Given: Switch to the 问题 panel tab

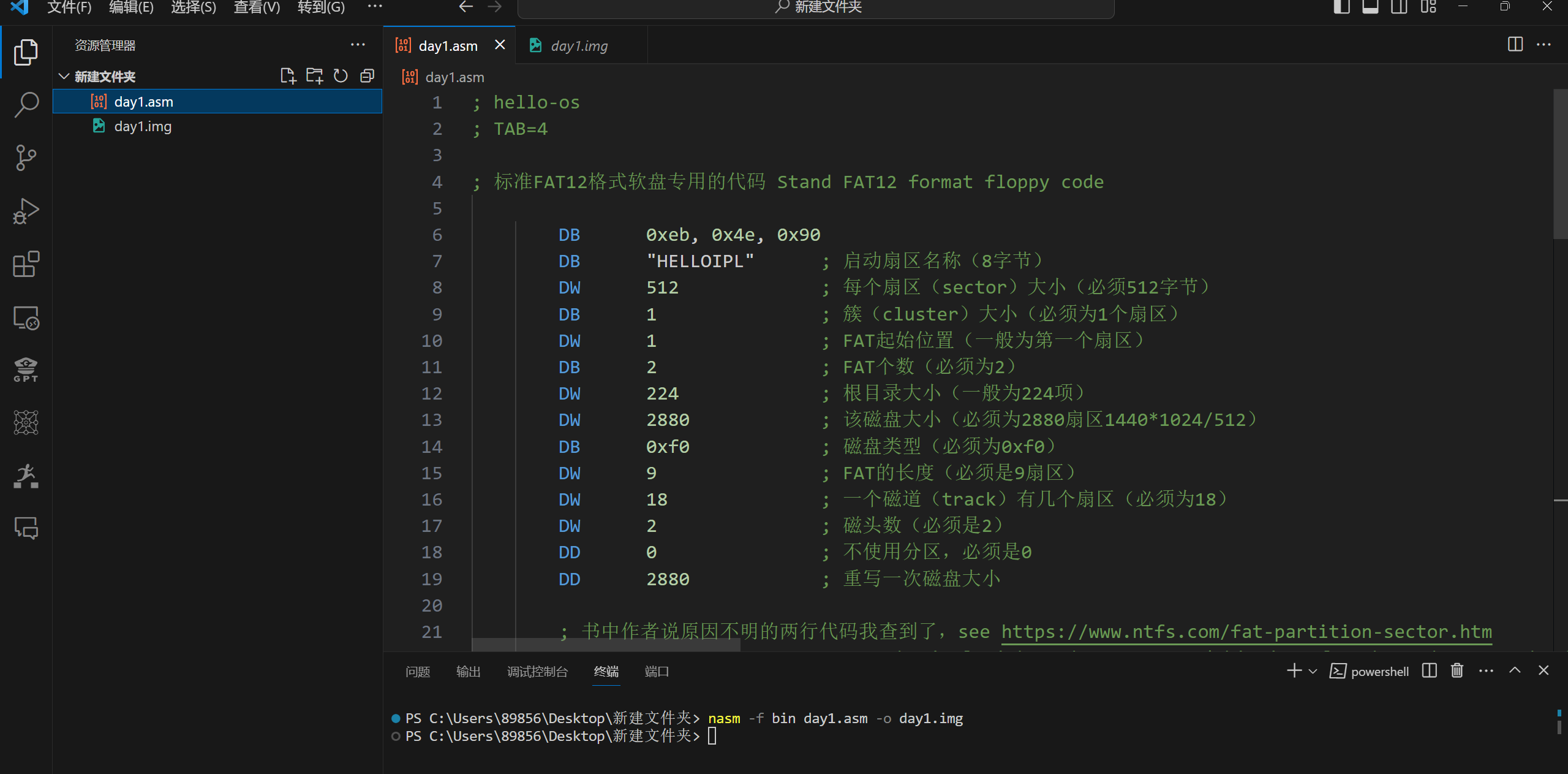Looking at the screenshot, I should [418, 672].
